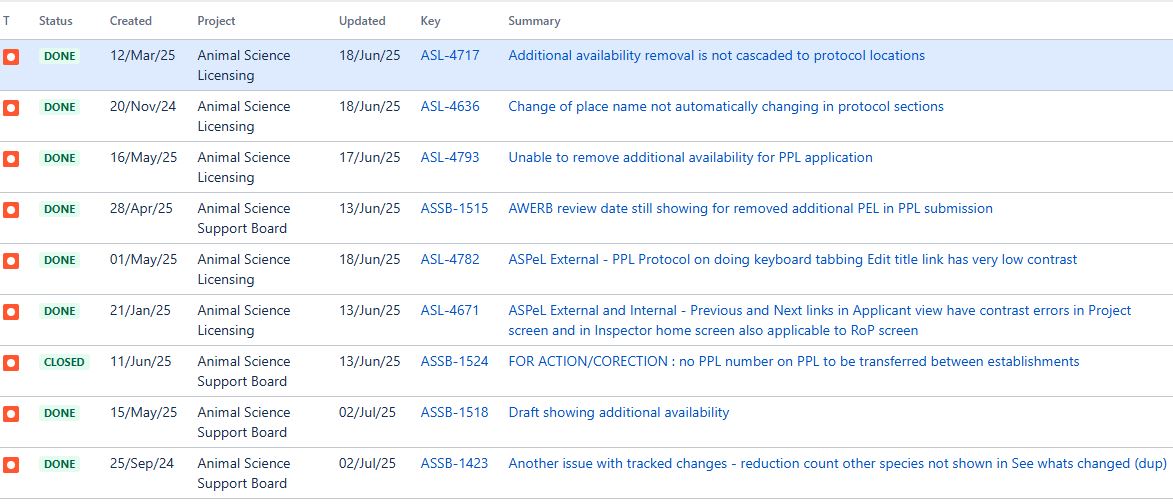This screenshot has height=504, width=1173.
Task: Open issue key ASL-4717
Action: 450,55
